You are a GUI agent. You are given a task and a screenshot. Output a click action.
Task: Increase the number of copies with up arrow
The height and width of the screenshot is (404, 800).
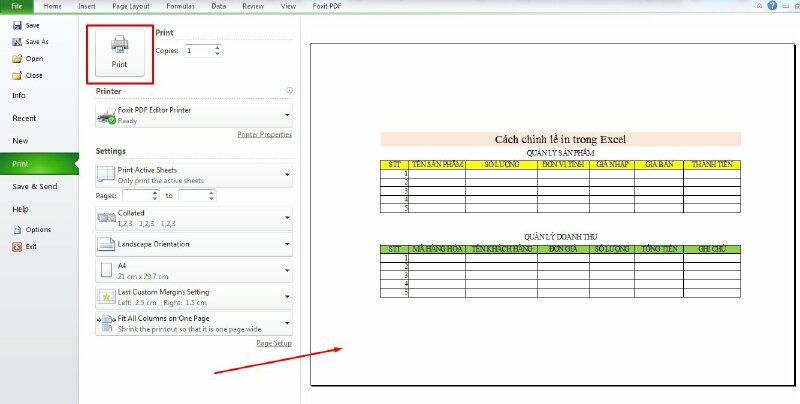click(218, 47)
